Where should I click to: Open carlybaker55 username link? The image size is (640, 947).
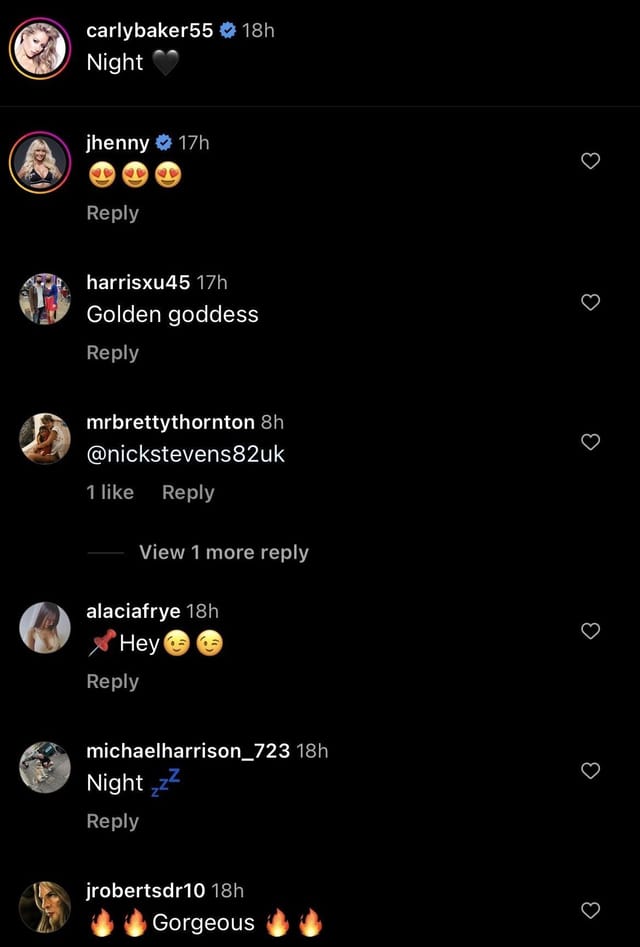(149, 30)
